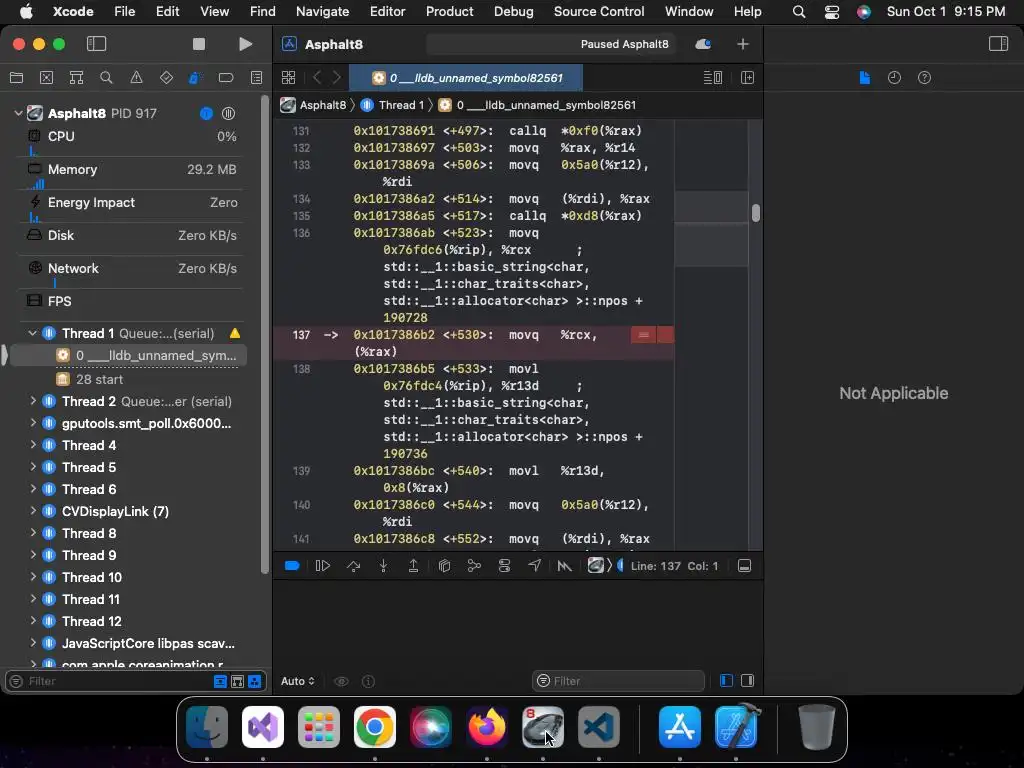The height and width of the screenshot is (768, 1024).
Task: Open Debug View Hierarchy button
Action: (x=444, y=566)
